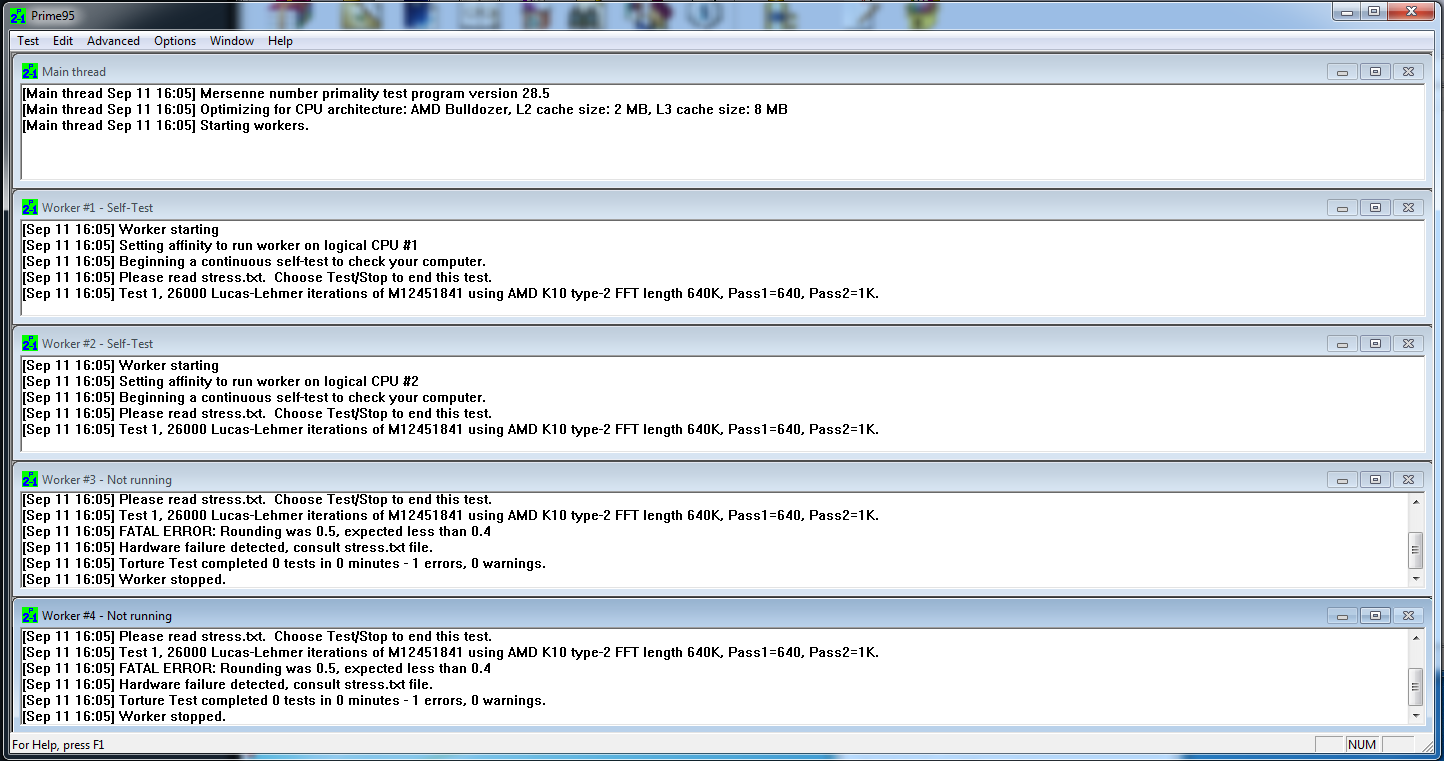Minimize the Worker #1 child window
Screen dimensions: 1444x761
click(1342, 208)
